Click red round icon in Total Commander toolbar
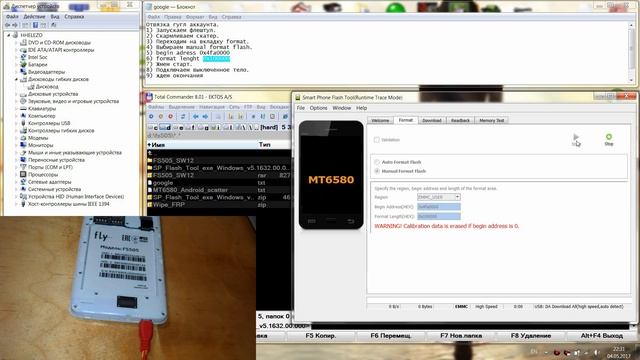The height and width of the screenshot is (360, 640). click(x=171, y=117)
